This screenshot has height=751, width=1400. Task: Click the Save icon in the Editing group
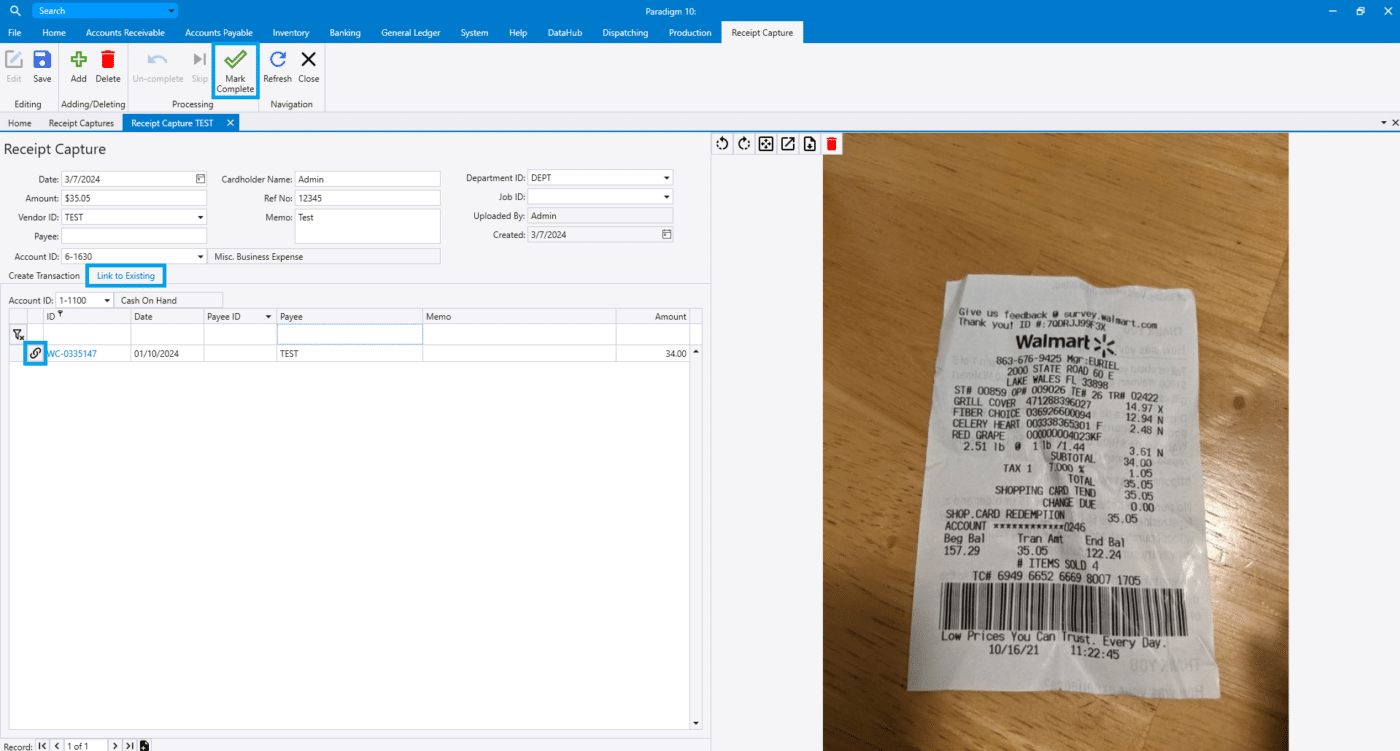[42, 60]
